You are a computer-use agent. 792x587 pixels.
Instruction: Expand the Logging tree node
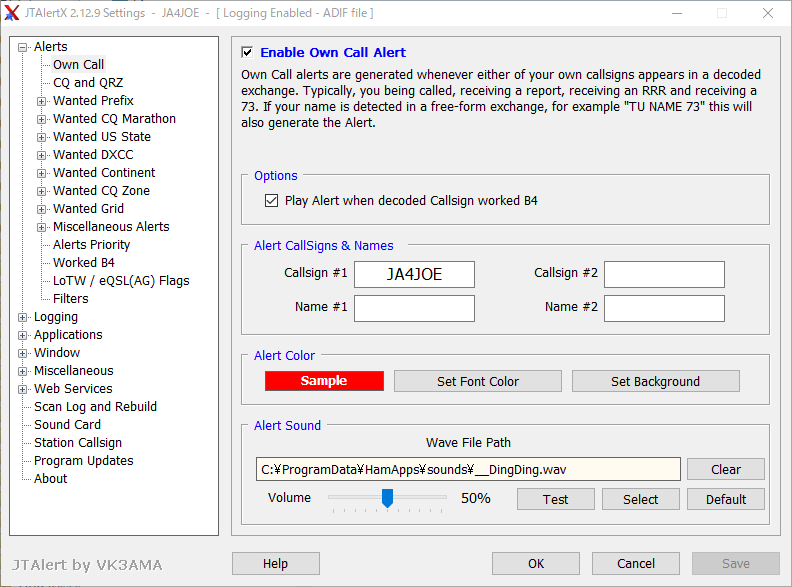click(22, 317)
